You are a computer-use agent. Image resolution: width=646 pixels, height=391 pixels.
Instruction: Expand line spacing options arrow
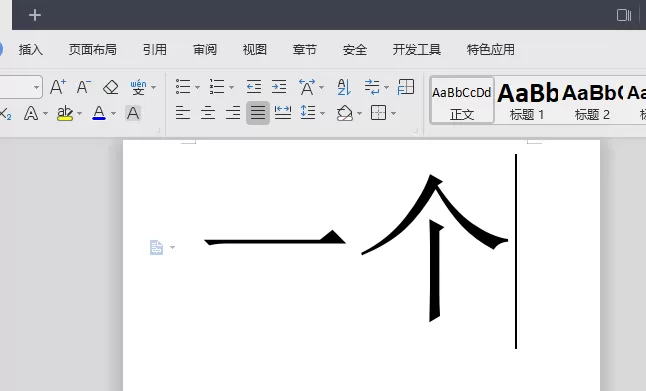[x=322, y=113]
